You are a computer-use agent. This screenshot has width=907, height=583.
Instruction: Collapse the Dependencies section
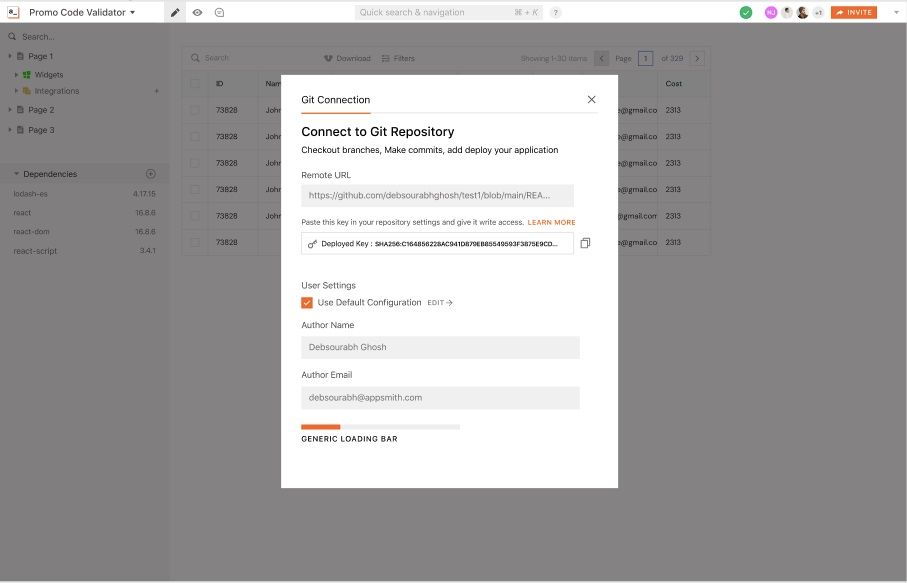click(16, 174)
